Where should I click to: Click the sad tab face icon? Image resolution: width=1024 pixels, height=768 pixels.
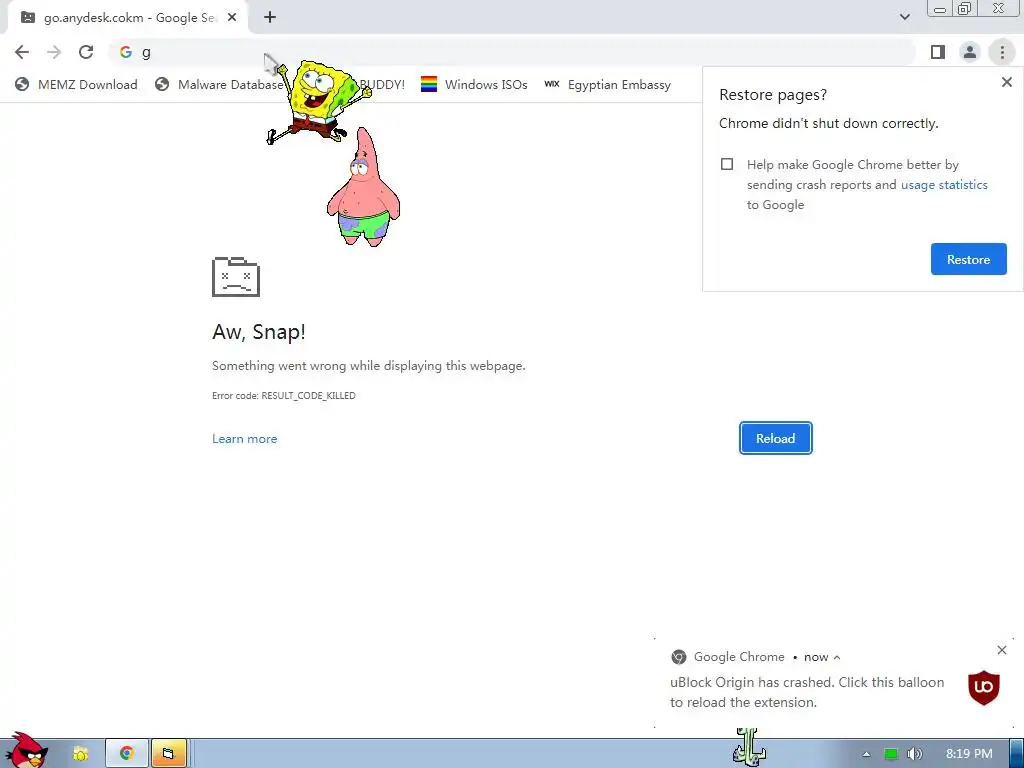(x=236, y=277)
